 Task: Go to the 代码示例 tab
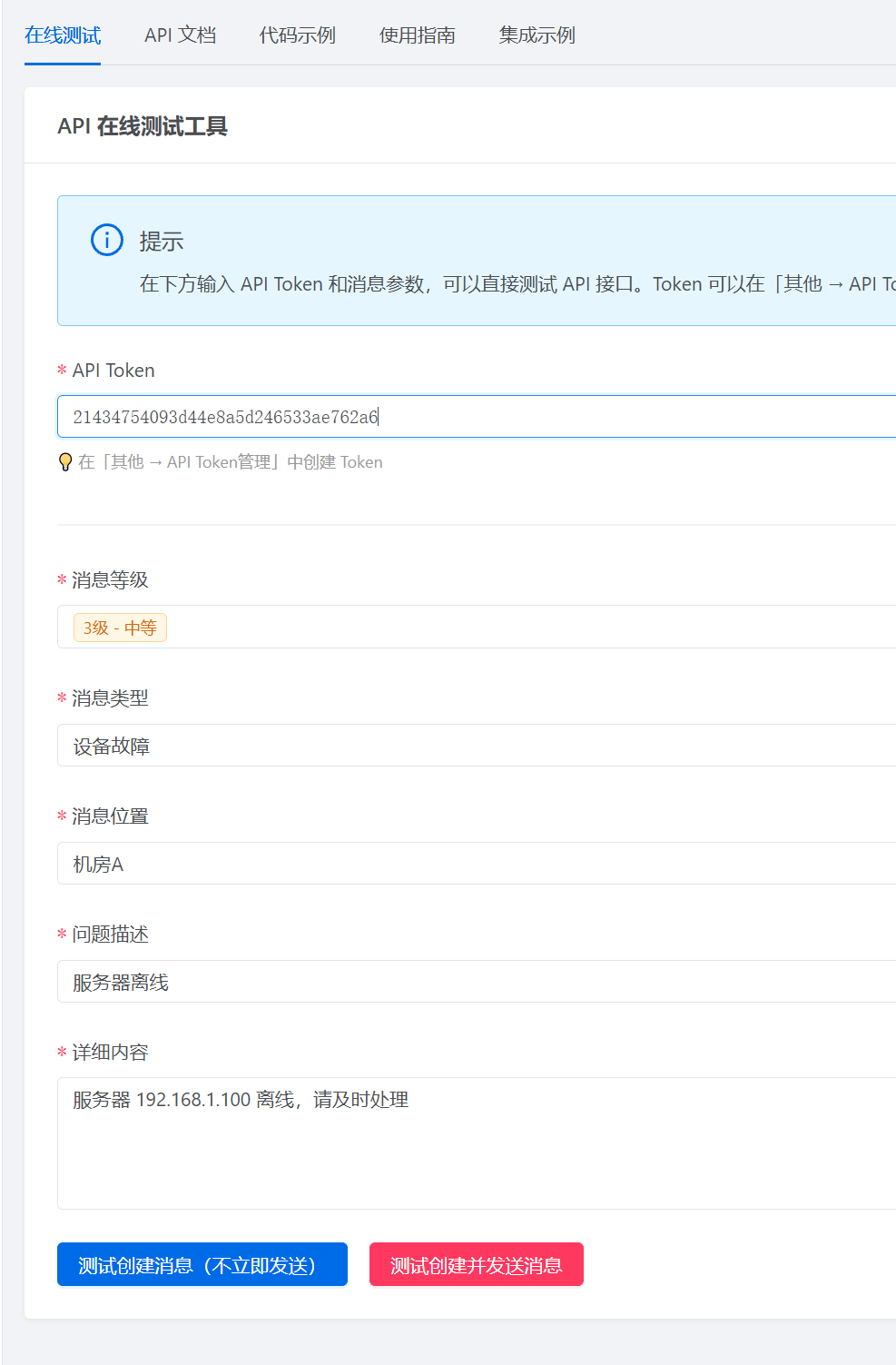point(297,35)
